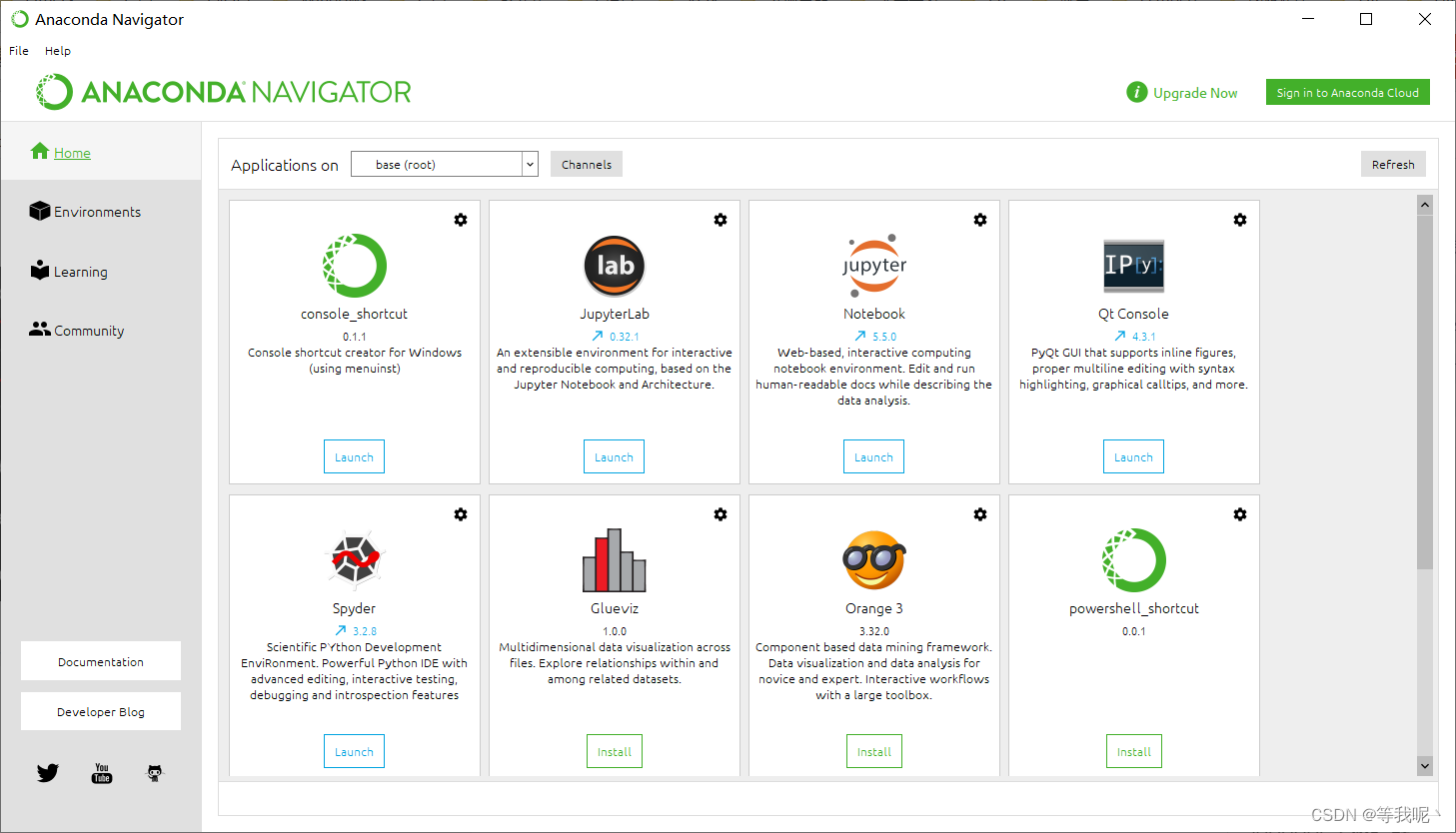Launch JupyterLab

pos(614,456)
